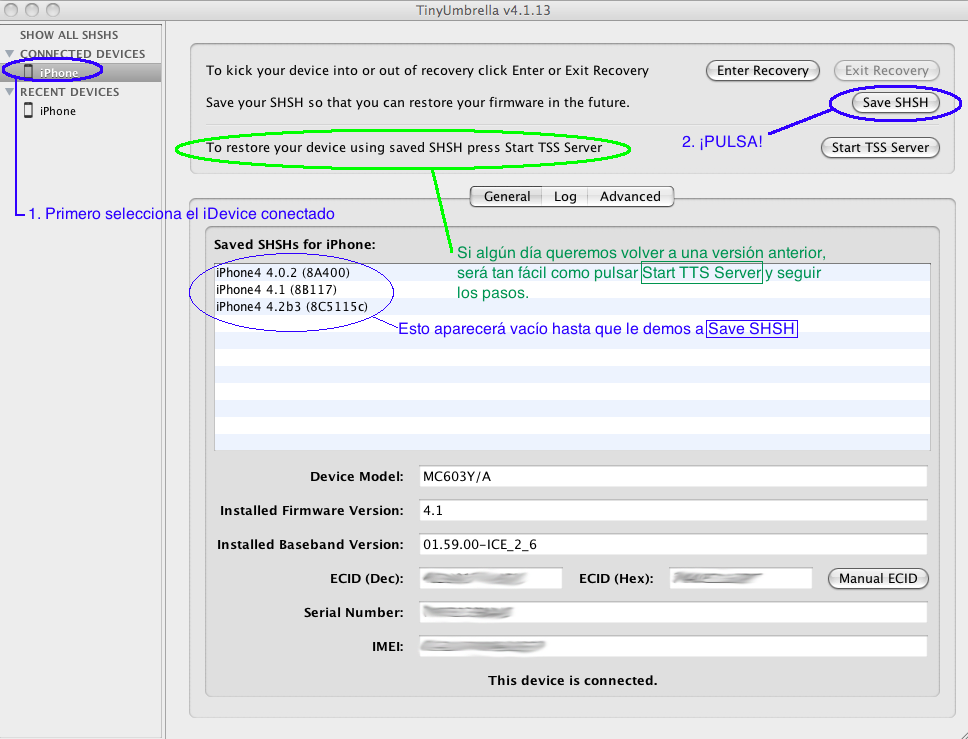This screenshot has width=968, height=739.
Task: Click the Manual ECID button
Action: 878,578
